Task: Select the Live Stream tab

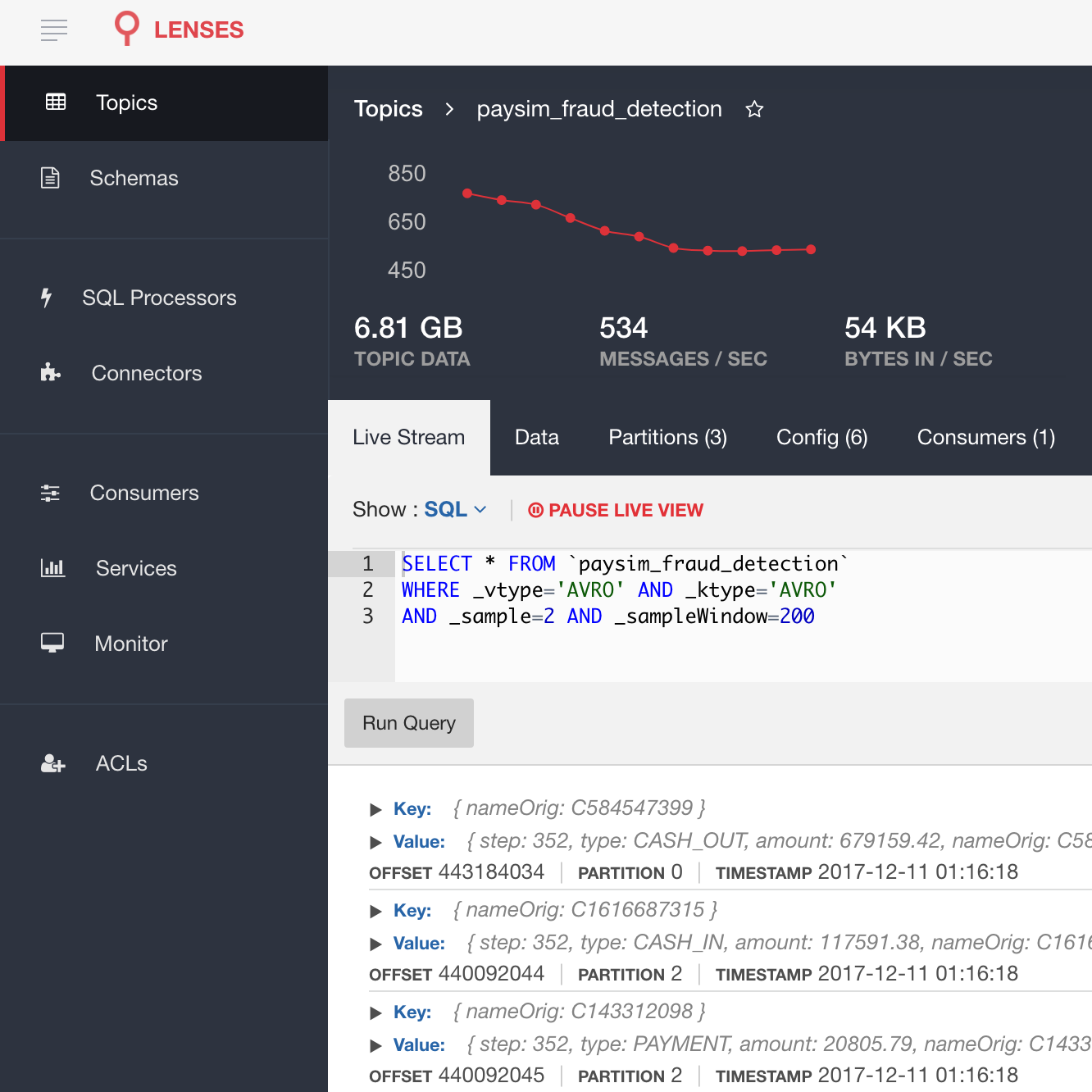Action: coord(409,438)
